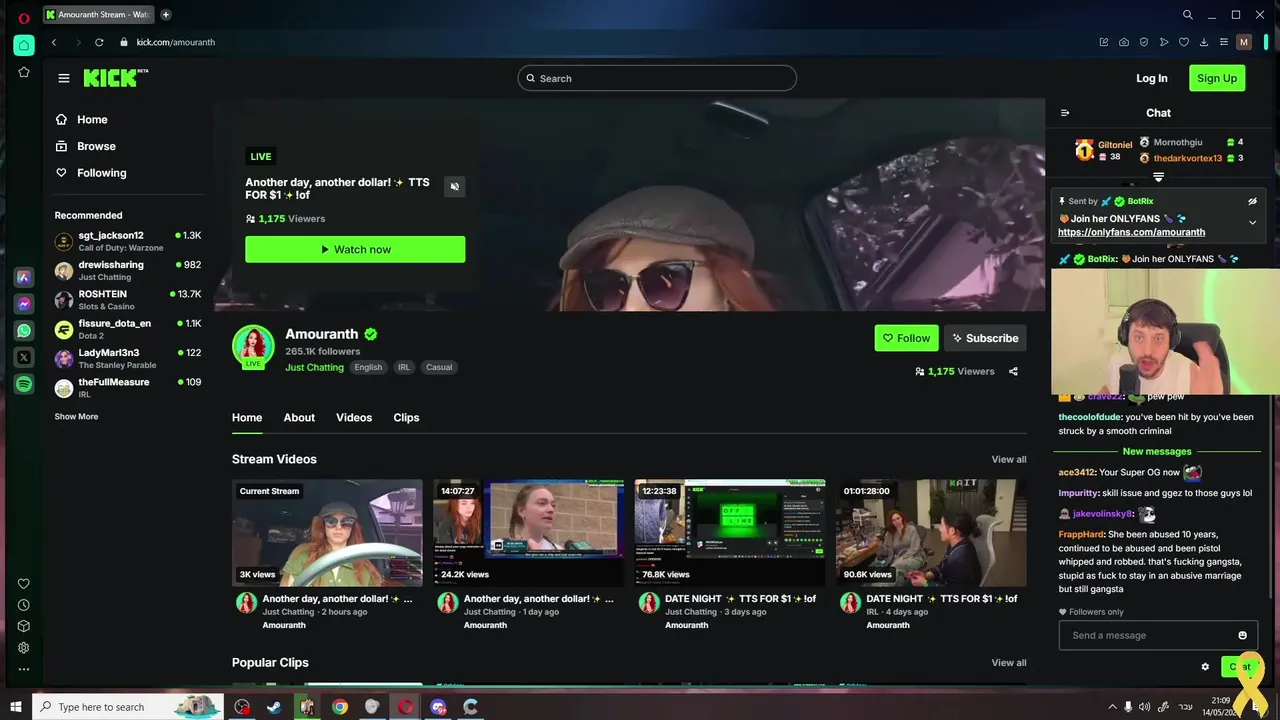1280x720 pixels.
Task: Open the 14:07:27 stream video thumbnail
Action: 529,533
